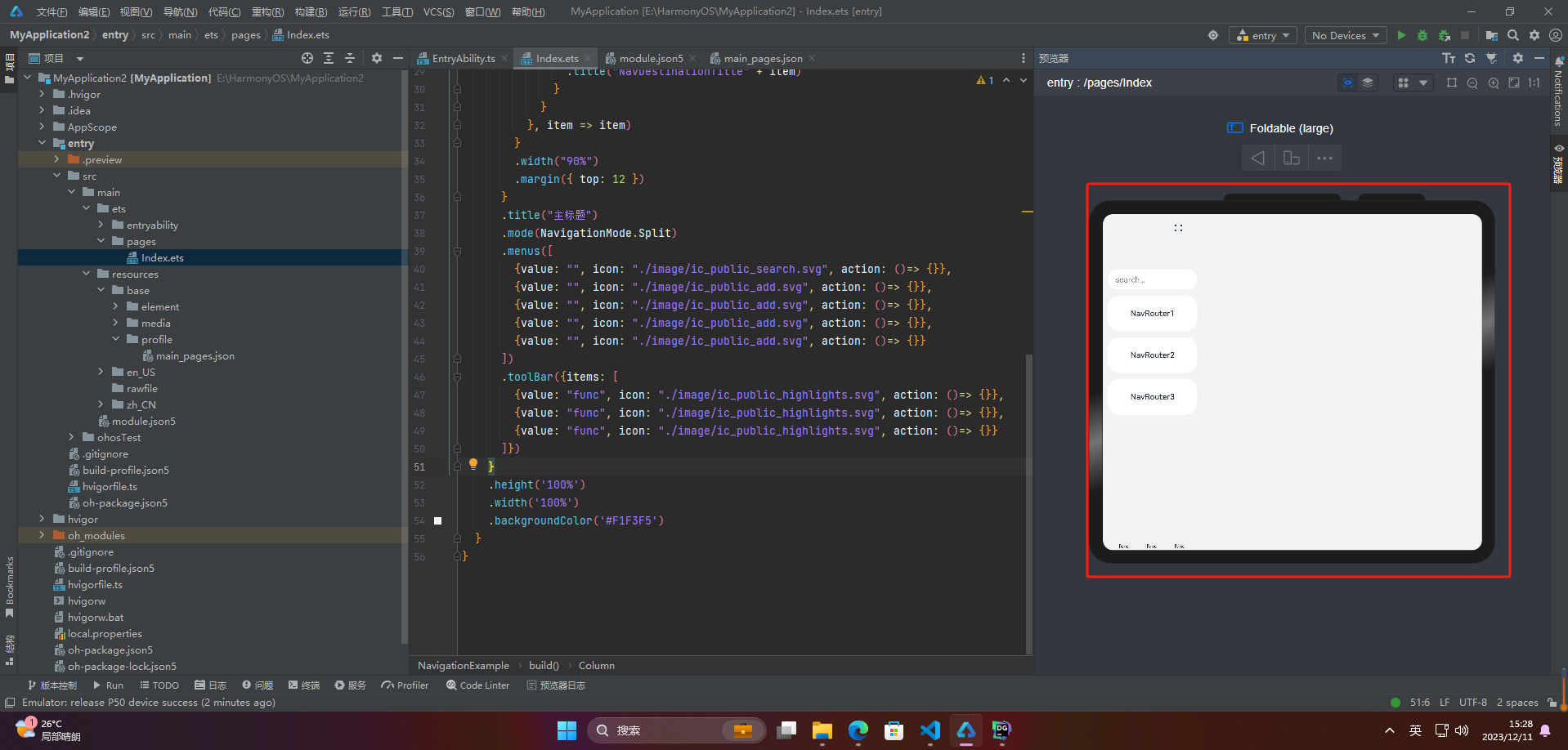Open the No Devices dropdown

click(1345, 35)
